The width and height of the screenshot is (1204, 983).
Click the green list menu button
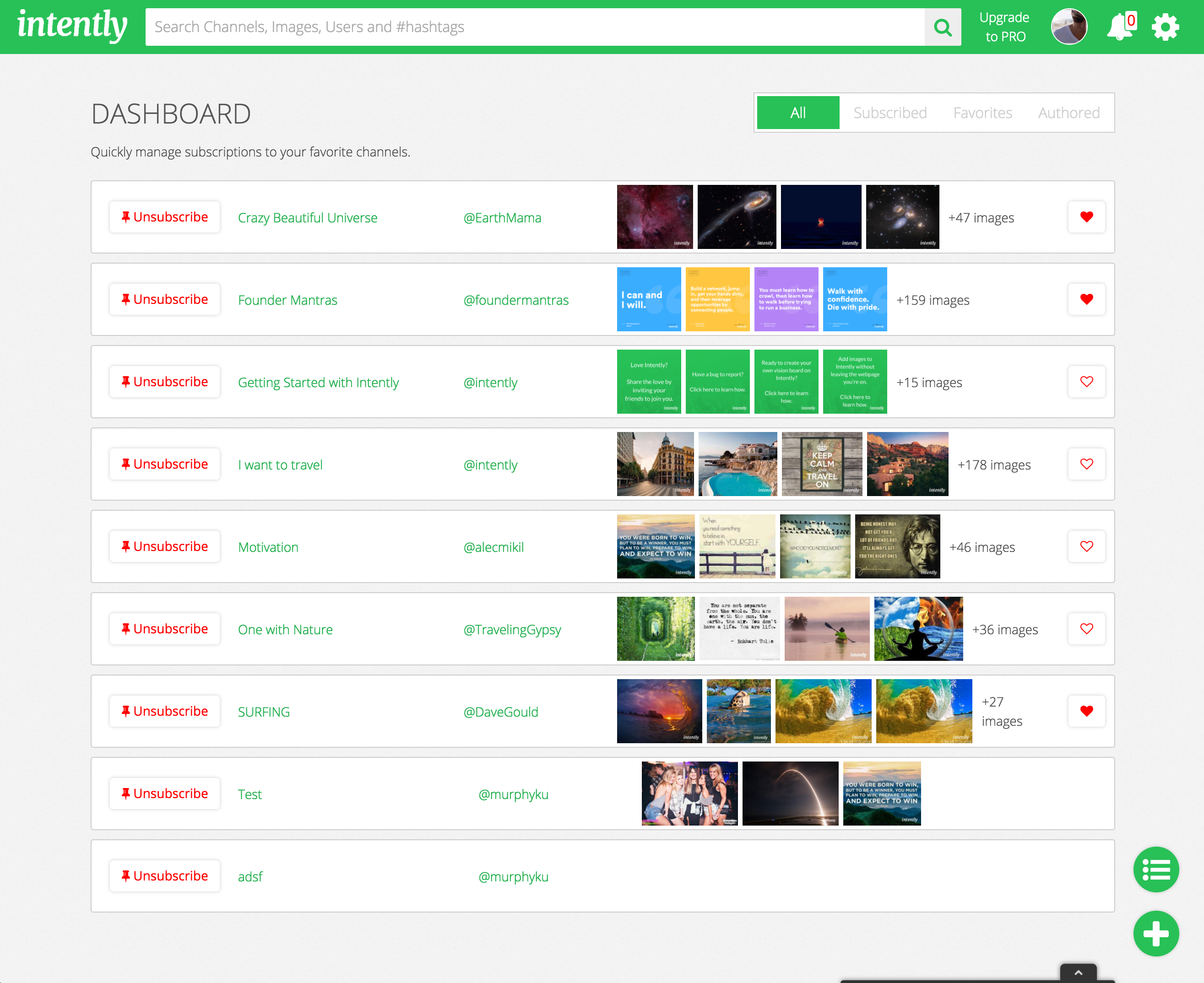click(x=1155, y=869)
